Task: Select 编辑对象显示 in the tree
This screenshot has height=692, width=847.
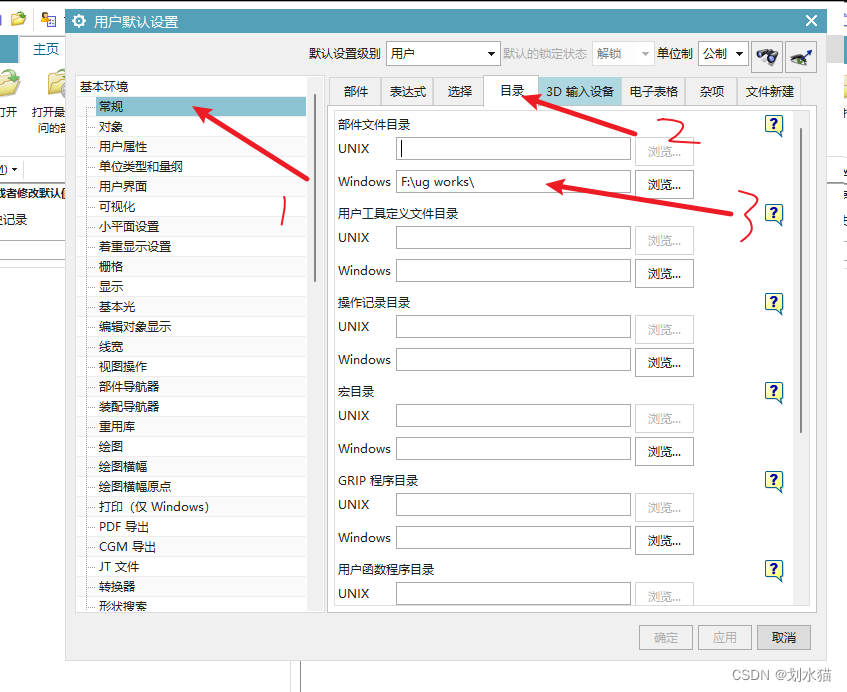Action: (x=135, y=327)
